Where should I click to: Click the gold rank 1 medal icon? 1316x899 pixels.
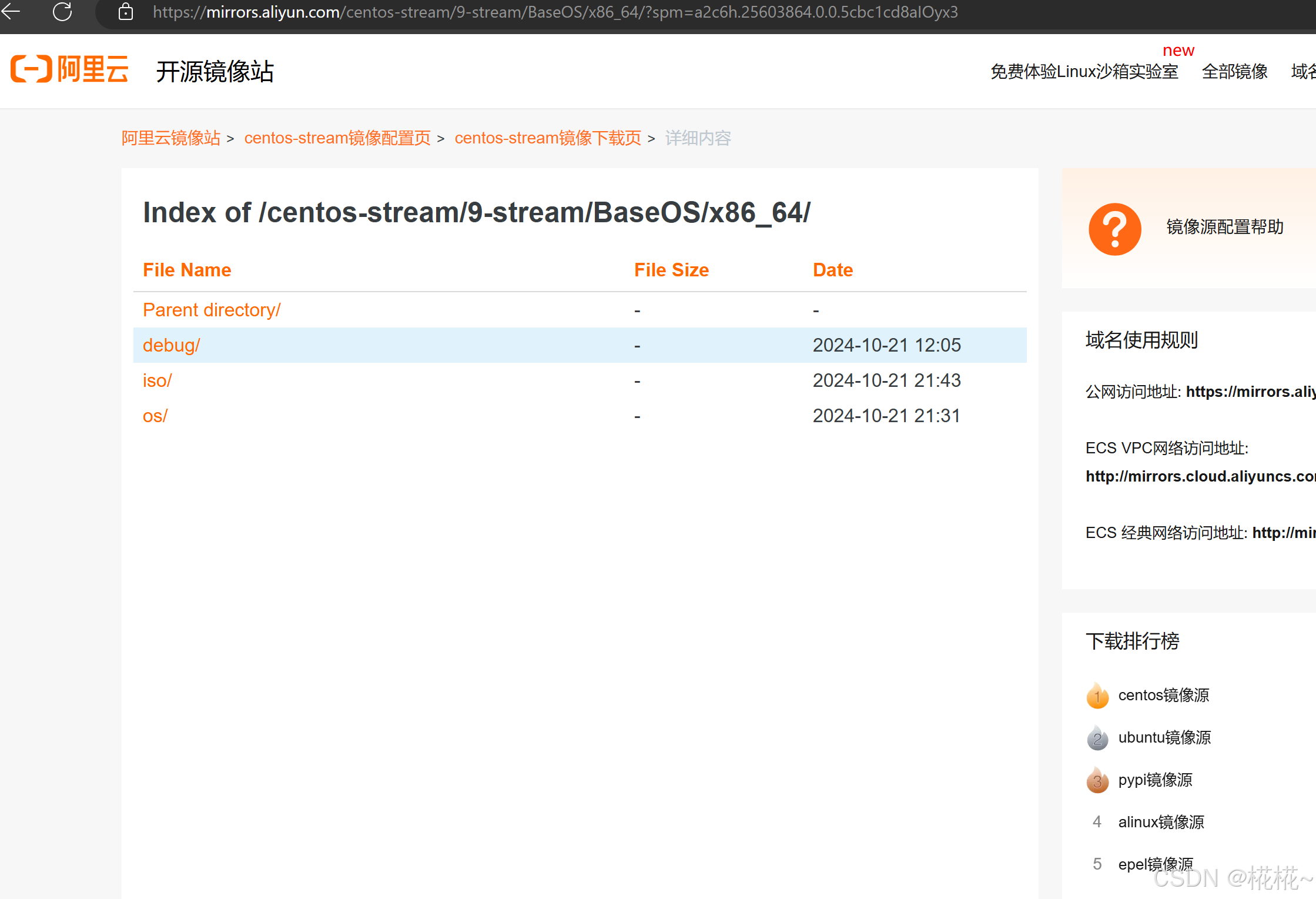pos(1097,696)
